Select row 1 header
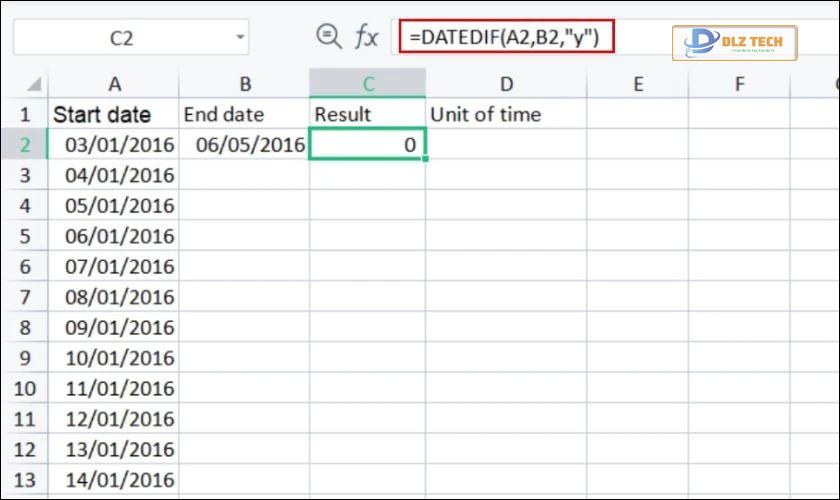 tap(25, 114)
